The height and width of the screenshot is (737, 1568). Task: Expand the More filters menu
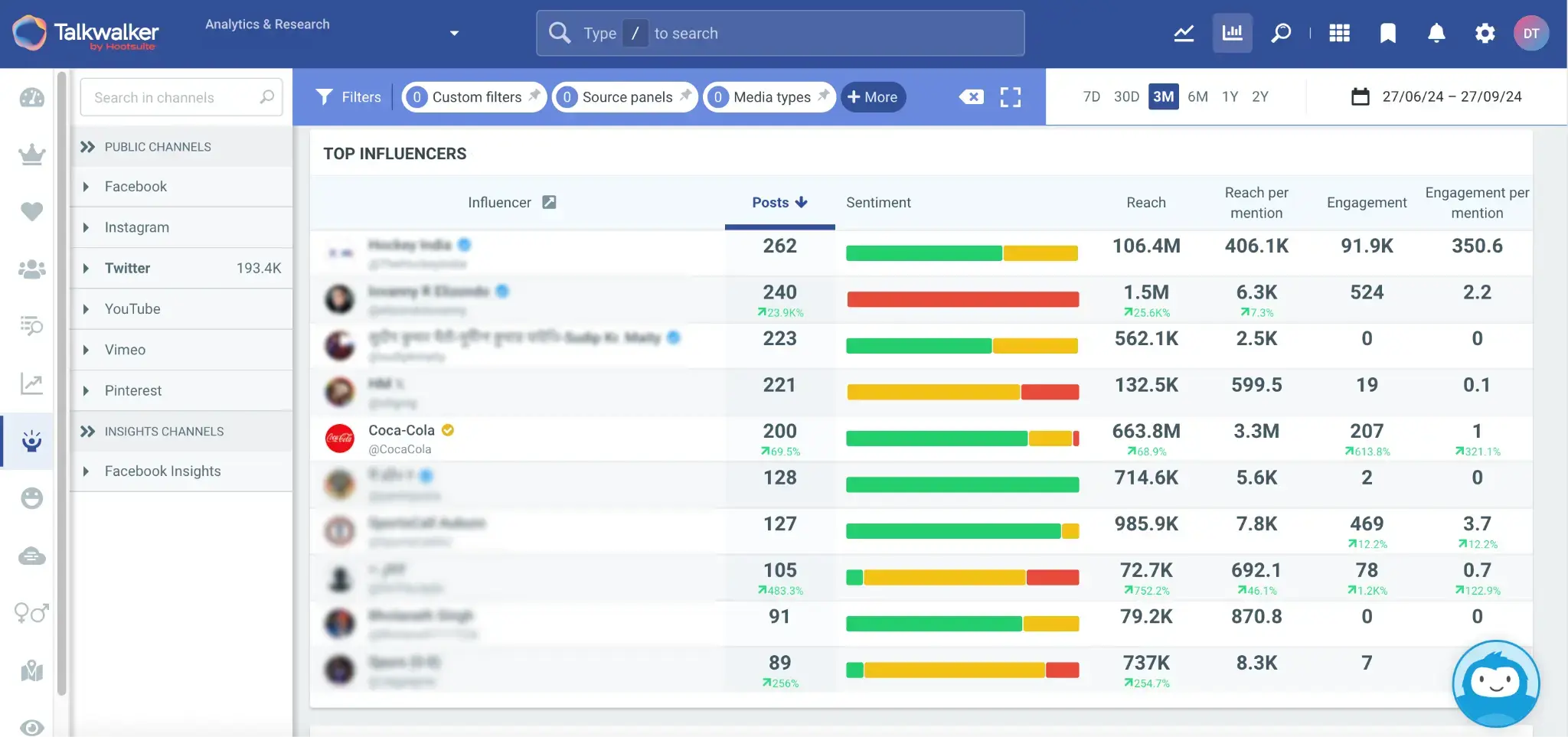tap(872, 96)
